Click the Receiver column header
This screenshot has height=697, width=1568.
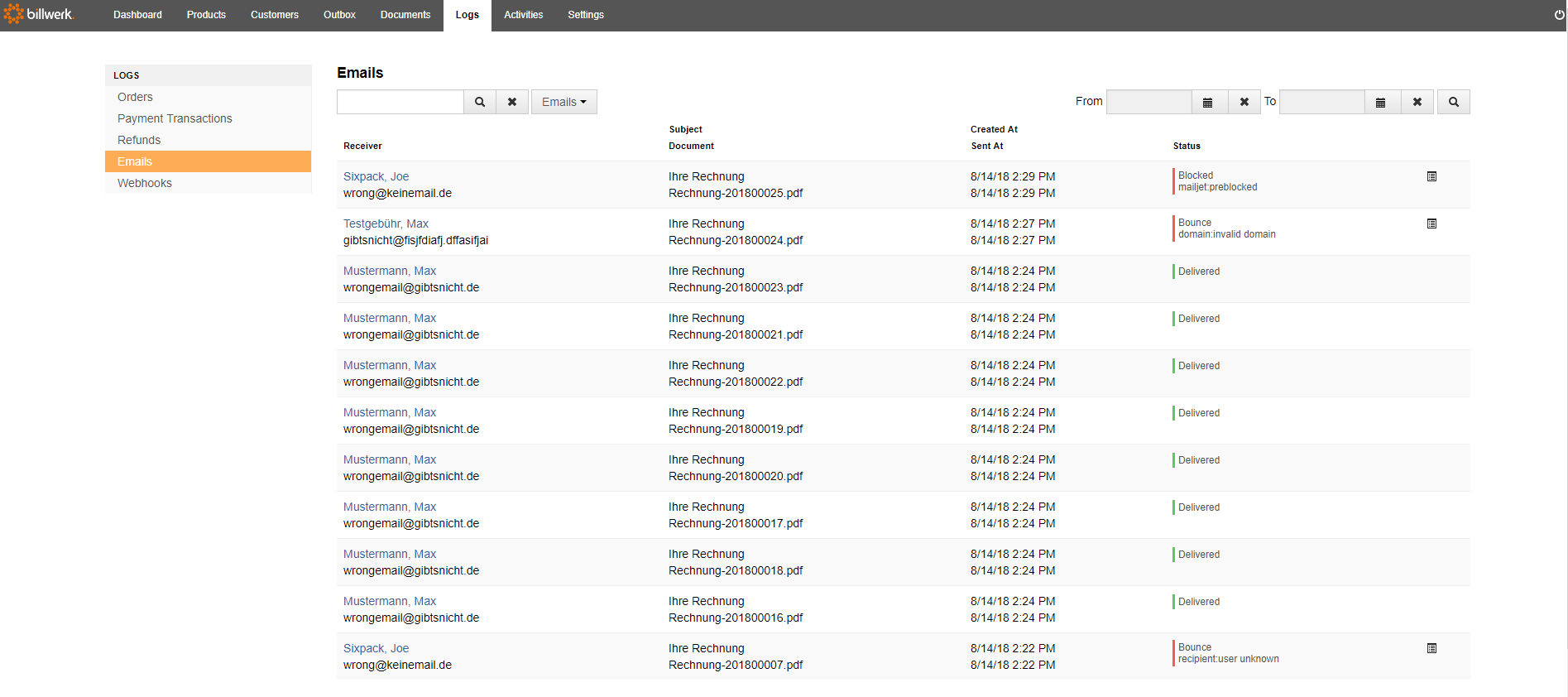tap(362, 146)
